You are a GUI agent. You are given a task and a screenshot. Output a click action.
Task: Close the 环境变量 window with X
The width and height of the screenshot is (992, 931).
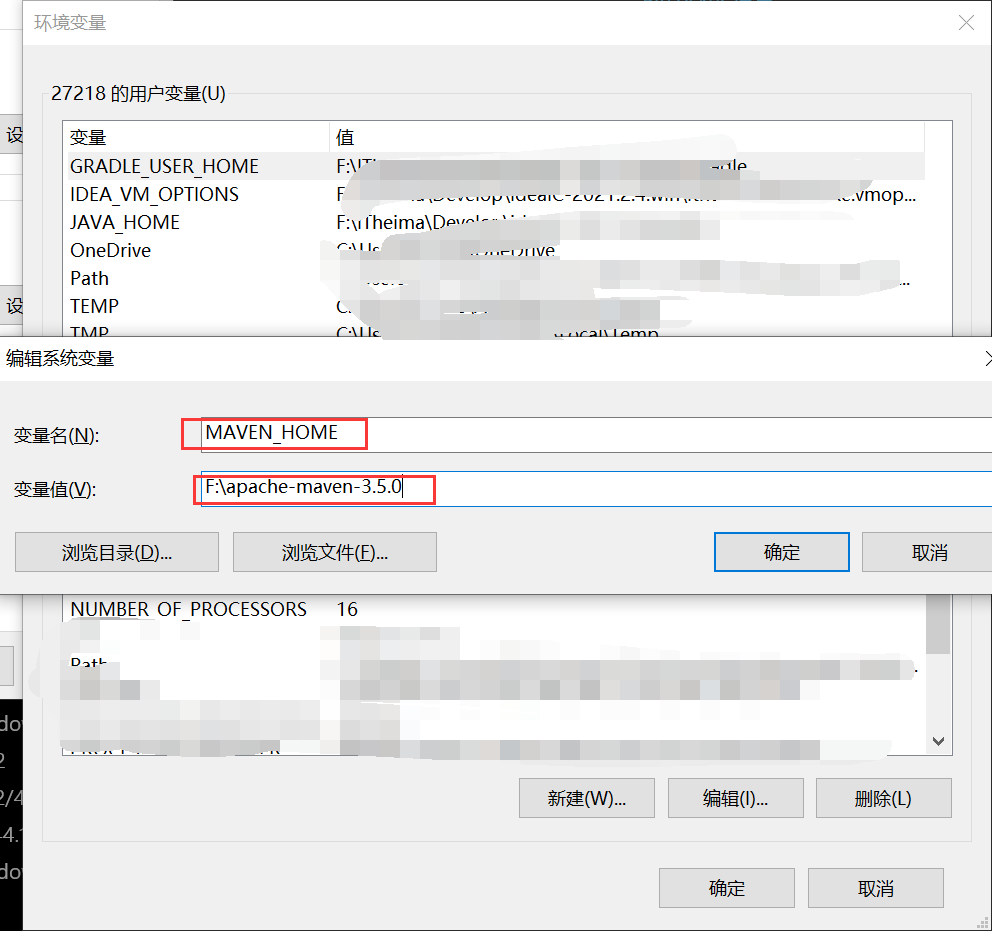pos(966,23)
